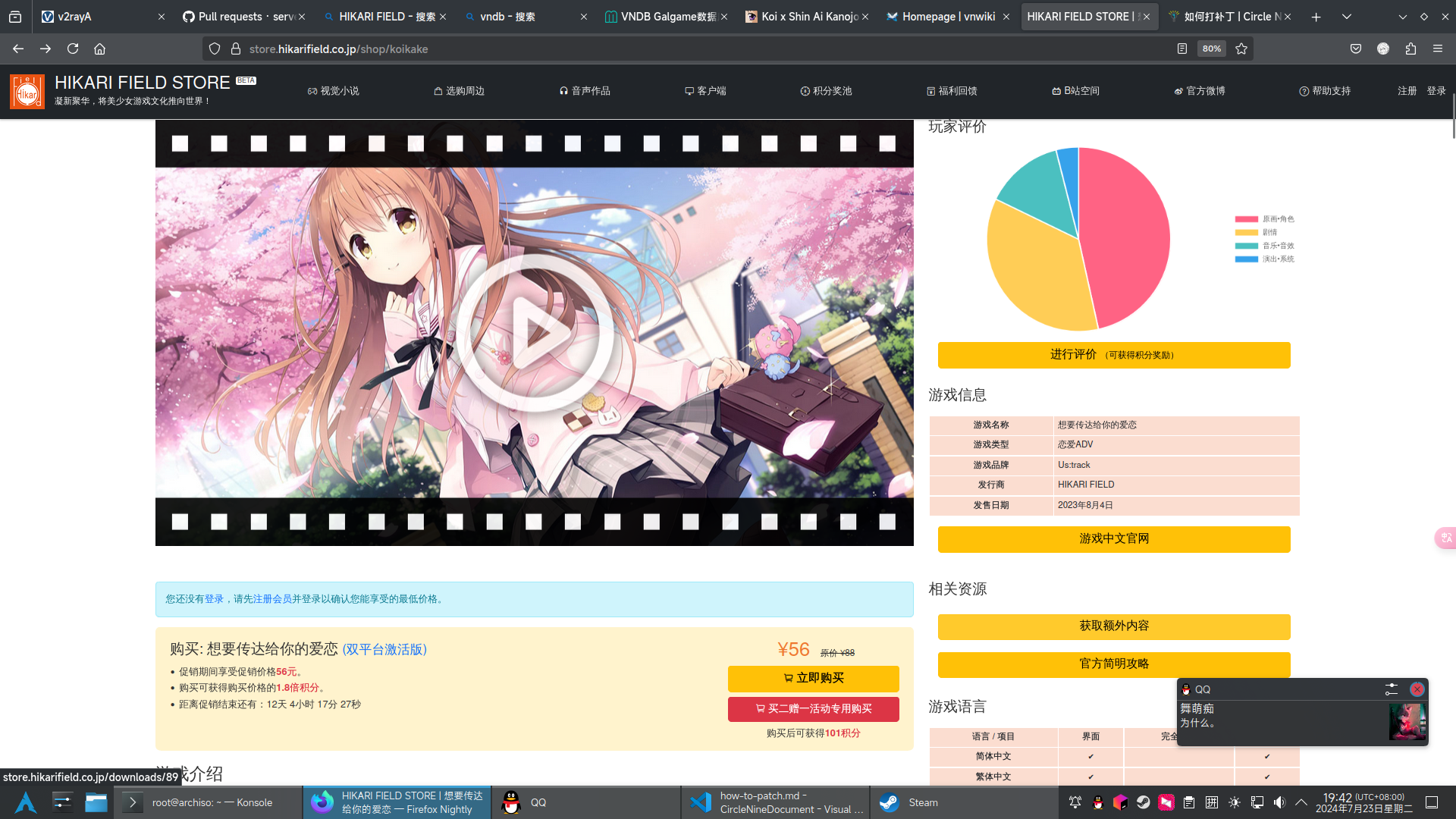Open the Pocket save icon
This screenshot has height=819, width=1456.
[x=1356, y=49]
